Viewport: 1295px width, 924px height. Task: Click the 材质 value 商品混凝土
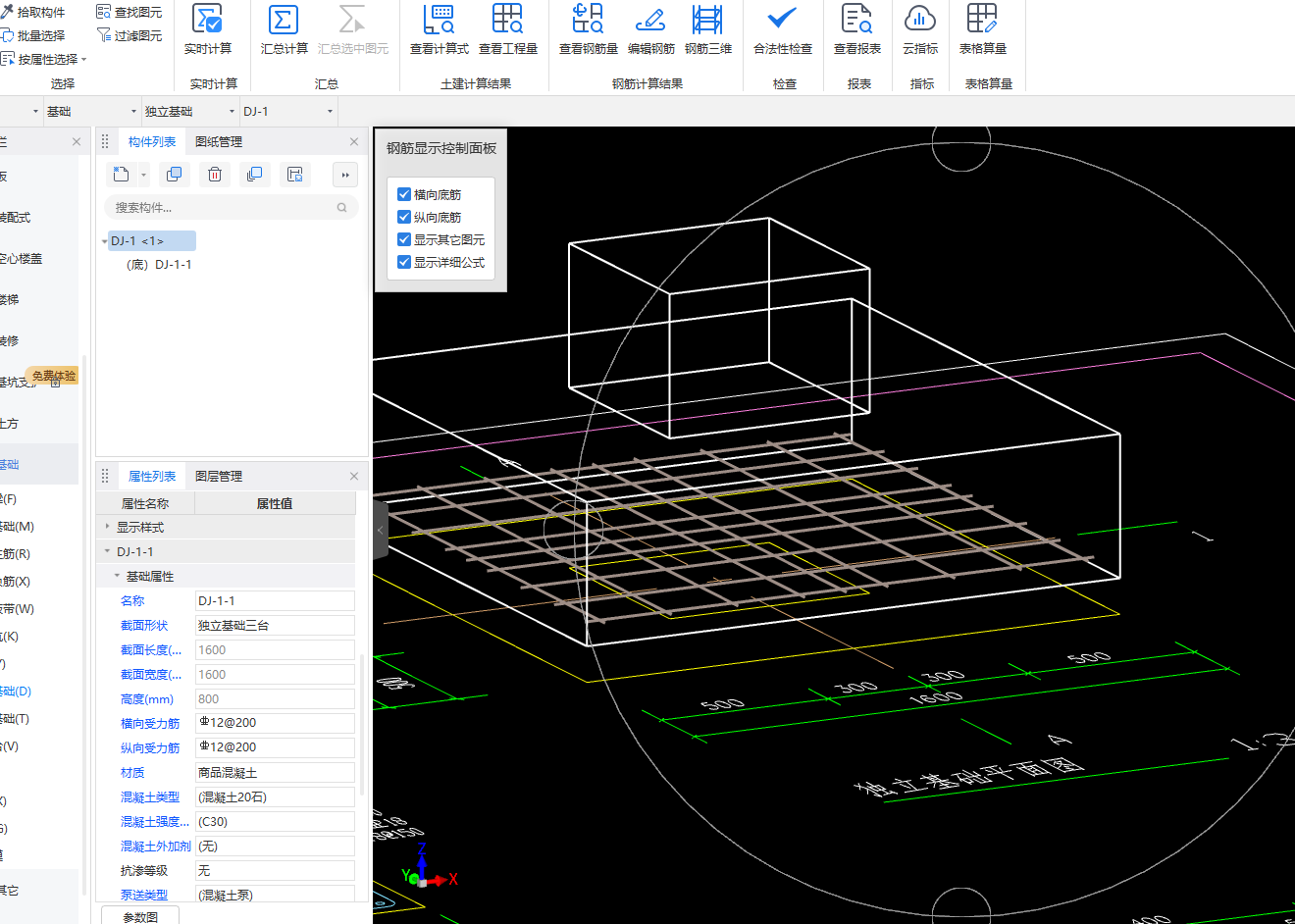tap(275, 772)
